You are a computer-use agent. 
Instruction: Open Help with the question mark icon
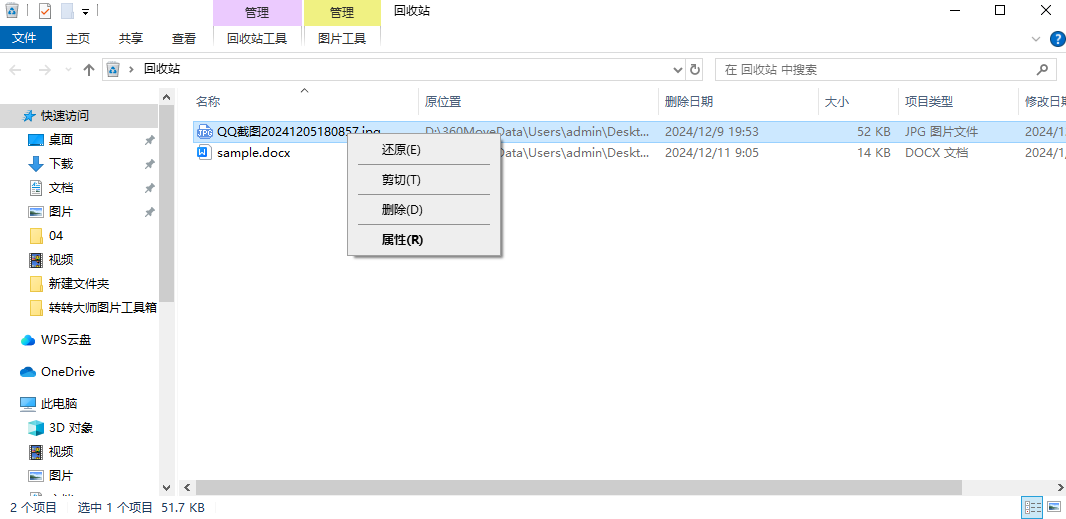coord(1056,39)
